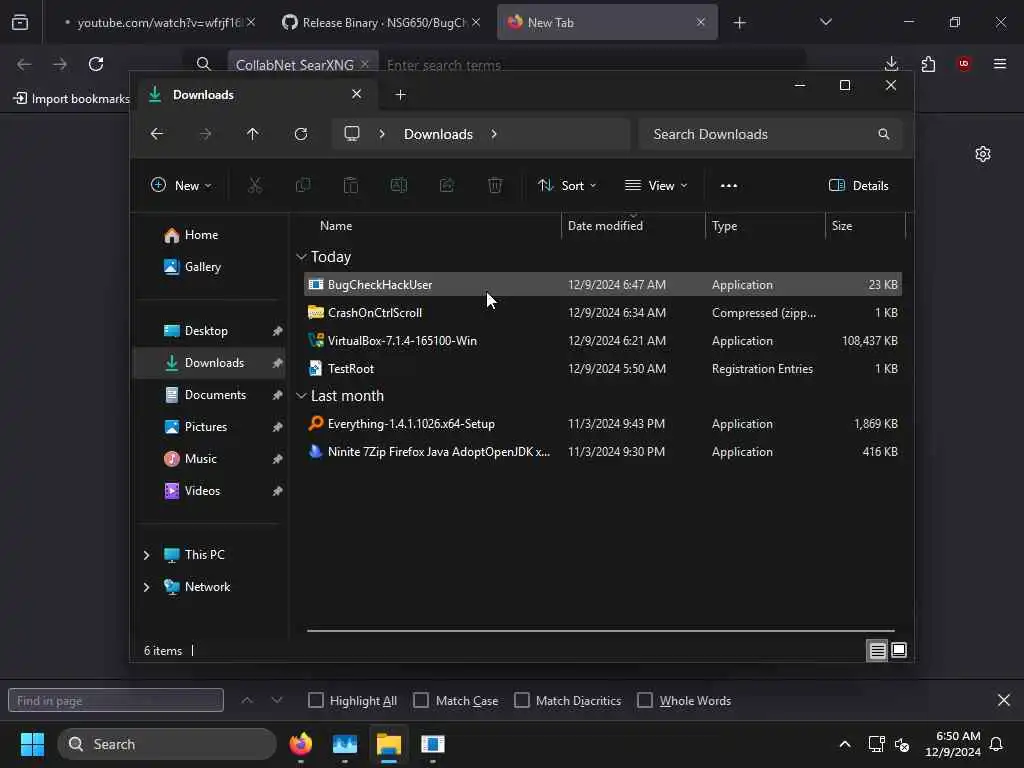The width and height of the screenshot is (1024, 768).
Task: Click the Copy icon in Explorer toolbar
Action: point(303,185)
